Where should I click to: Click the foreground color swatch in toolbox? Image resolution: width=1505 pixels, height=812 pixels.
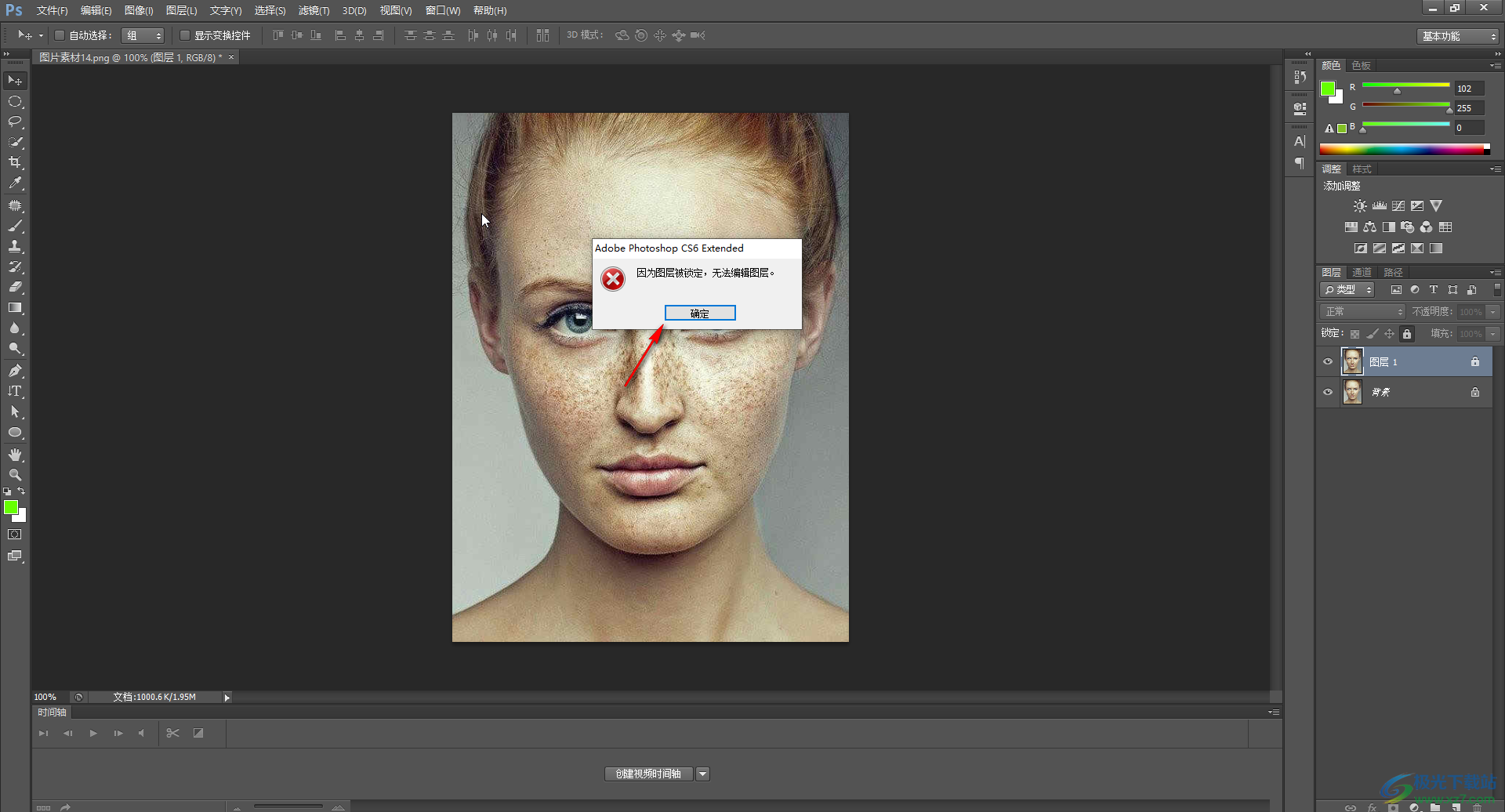click(11, 508)
